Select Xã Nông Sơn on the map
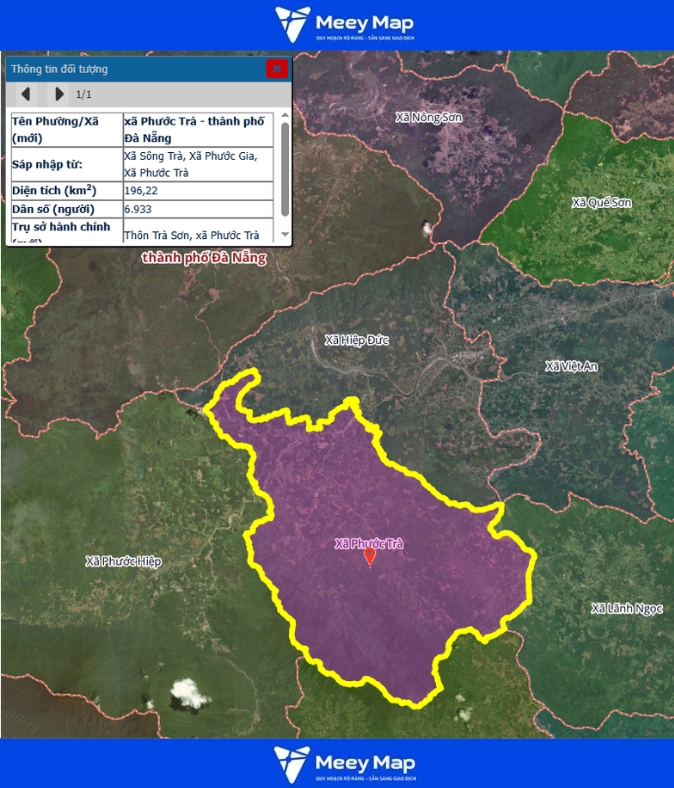Image resolution: width=674 pixels, height=788 pixels. [x=431, y=118]
